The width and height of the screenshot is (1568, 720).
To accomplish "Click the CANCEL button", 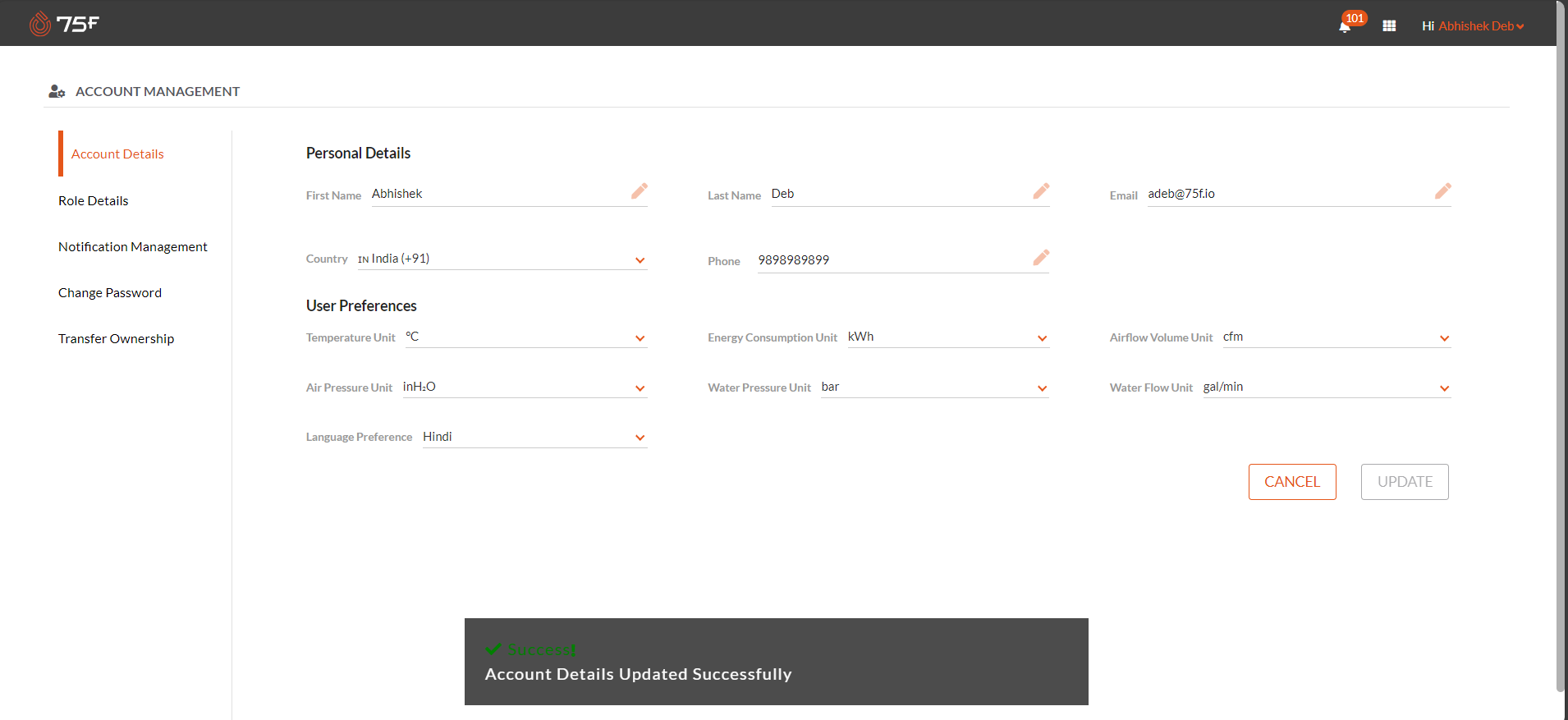I will 1292,482.
